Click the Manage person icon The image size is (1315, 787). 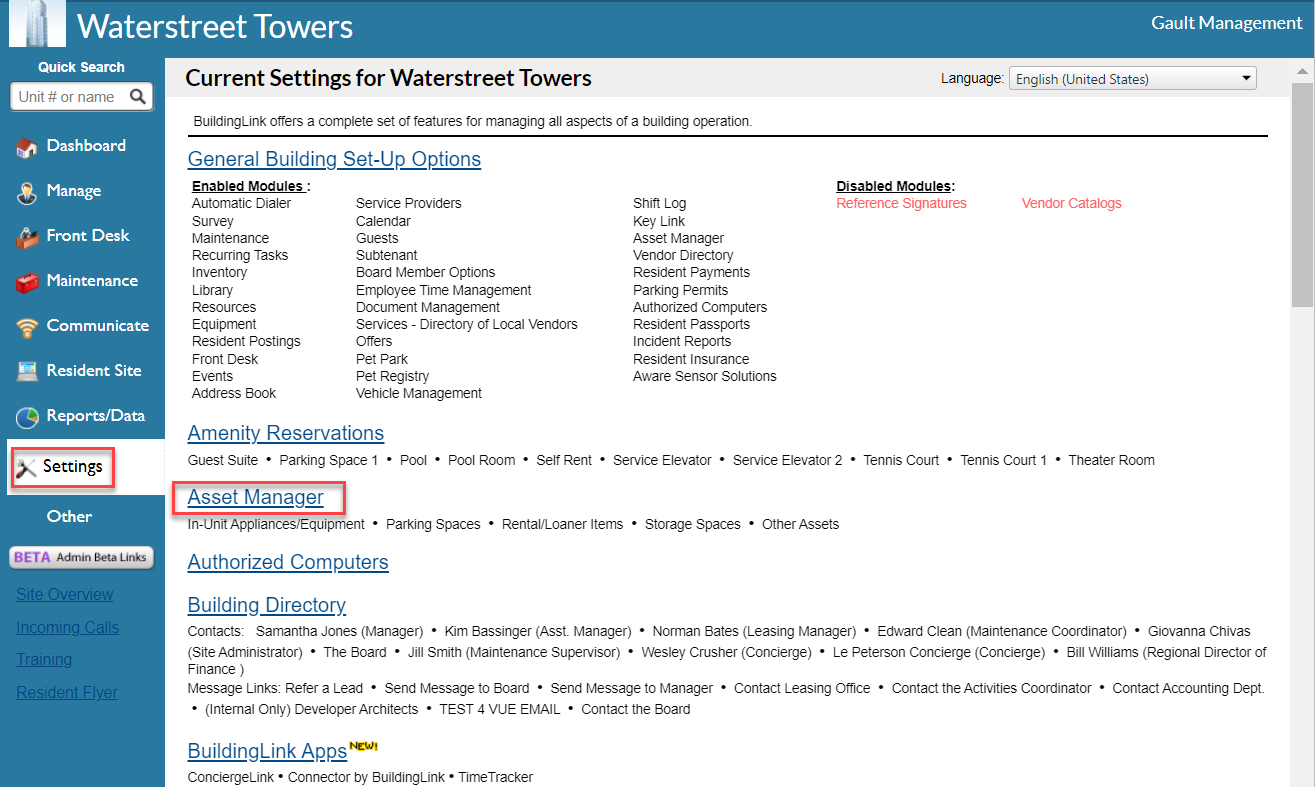(x=27, y=193)
